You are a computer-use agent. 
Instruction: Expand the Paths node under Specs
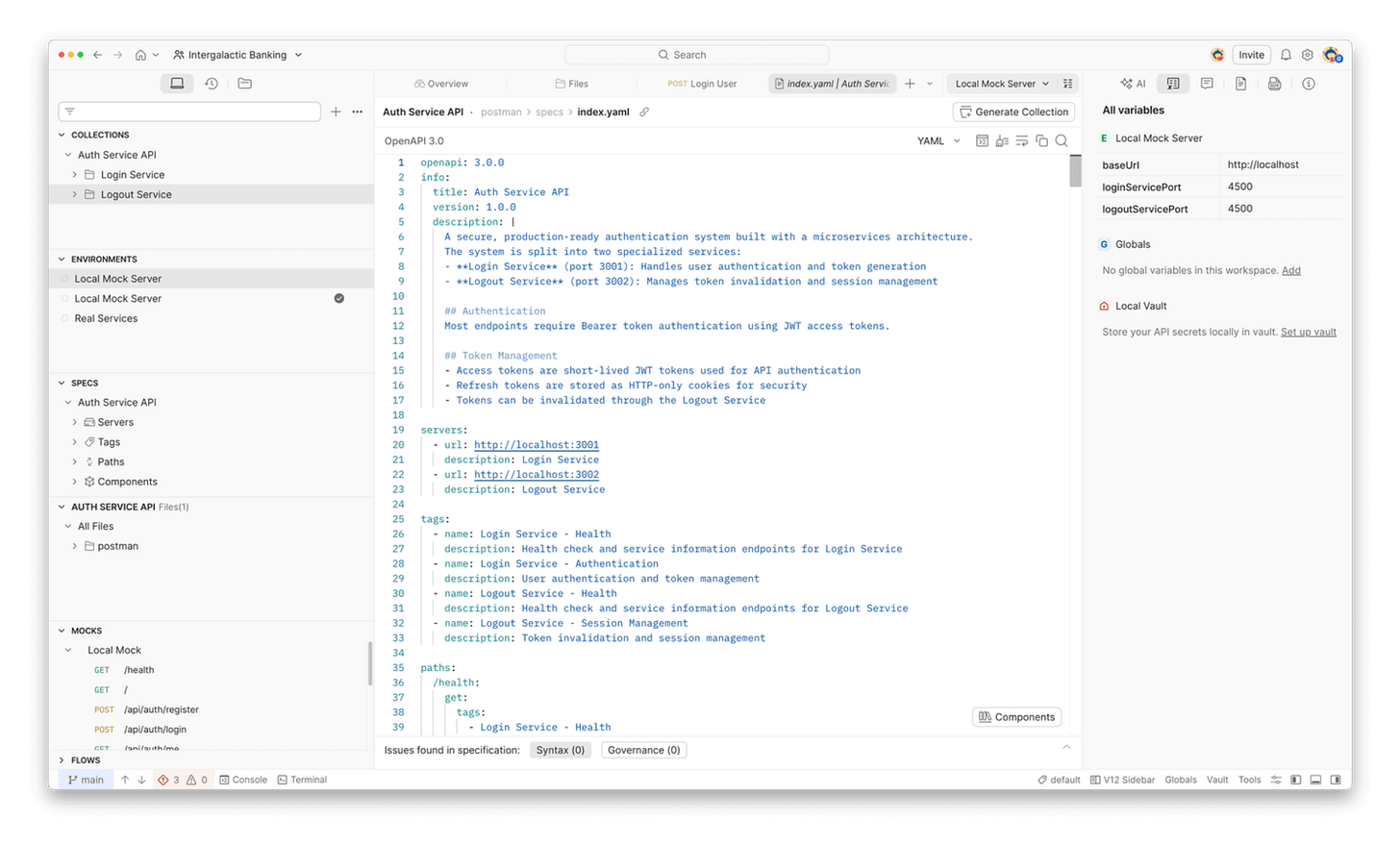pyautogui.click(x=75, y=461)
